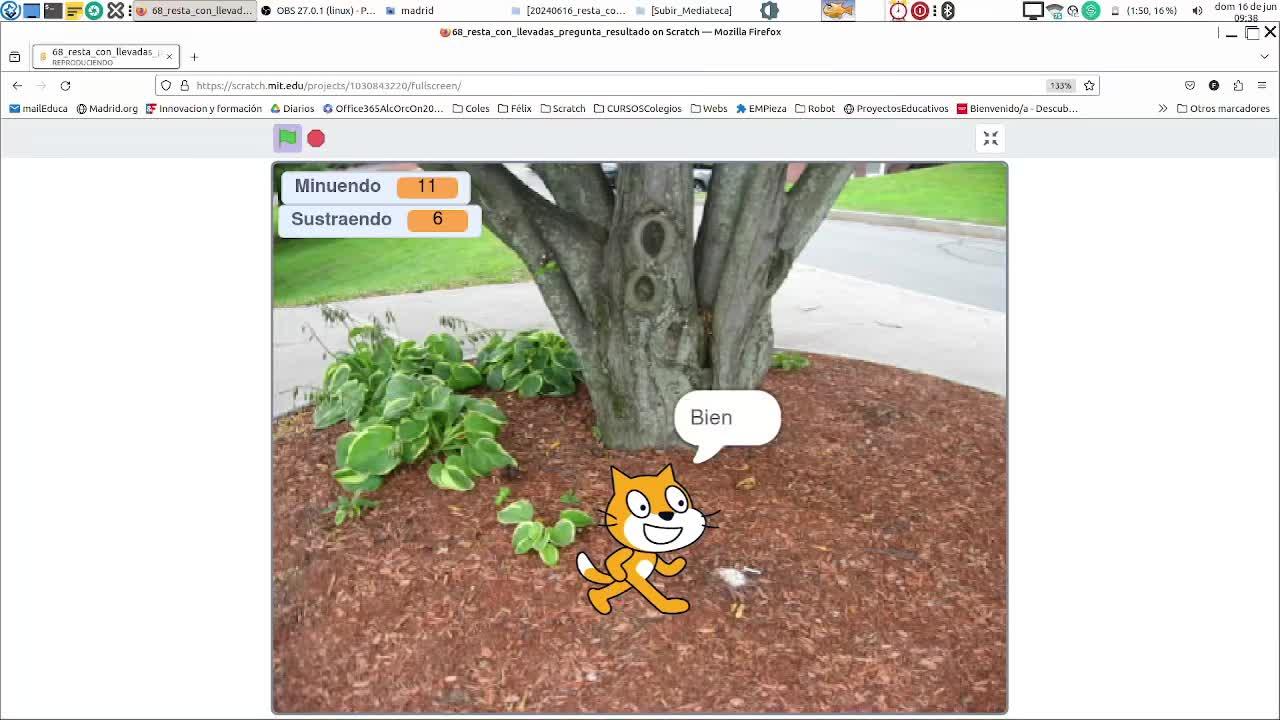Click the Scratch cat sprite
The width and height of the screenshot is (1280, 720).
click(647, 540)
